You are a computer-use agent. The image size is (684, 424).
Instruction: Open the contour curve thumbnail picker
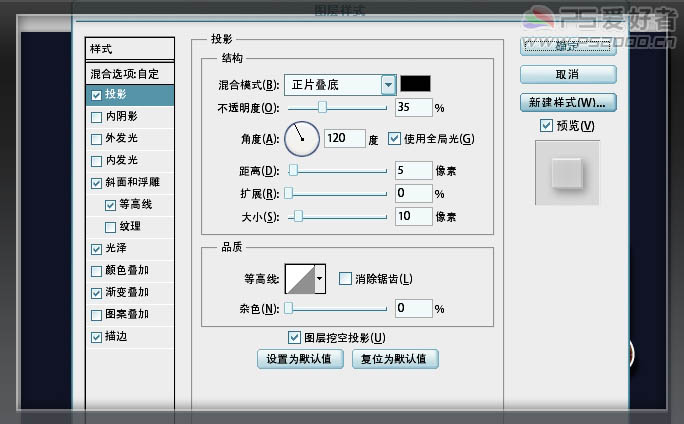click(300, 278)
